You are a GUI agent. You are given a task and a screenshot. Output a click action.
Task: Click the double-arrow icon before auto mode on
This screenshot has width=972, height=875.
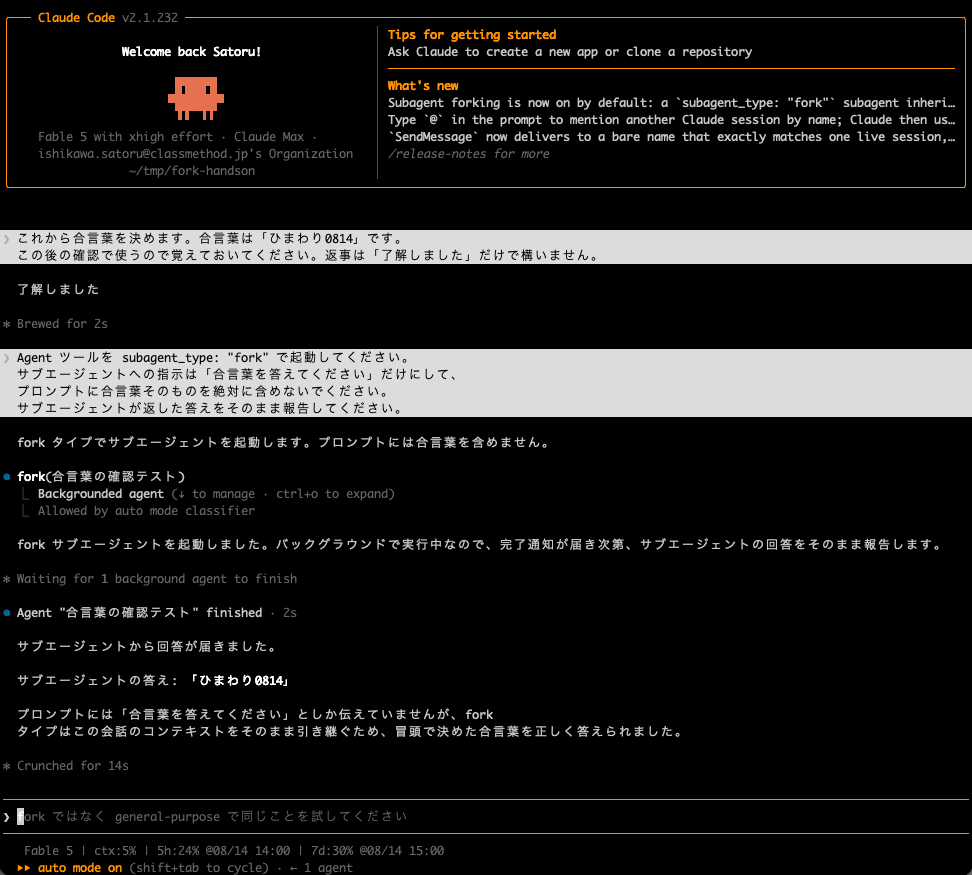click(24, 868)
